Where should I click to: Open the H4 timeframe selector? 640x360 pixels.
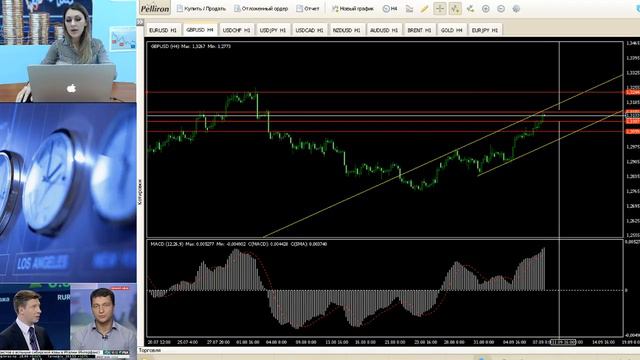click(x=390, y=8)
